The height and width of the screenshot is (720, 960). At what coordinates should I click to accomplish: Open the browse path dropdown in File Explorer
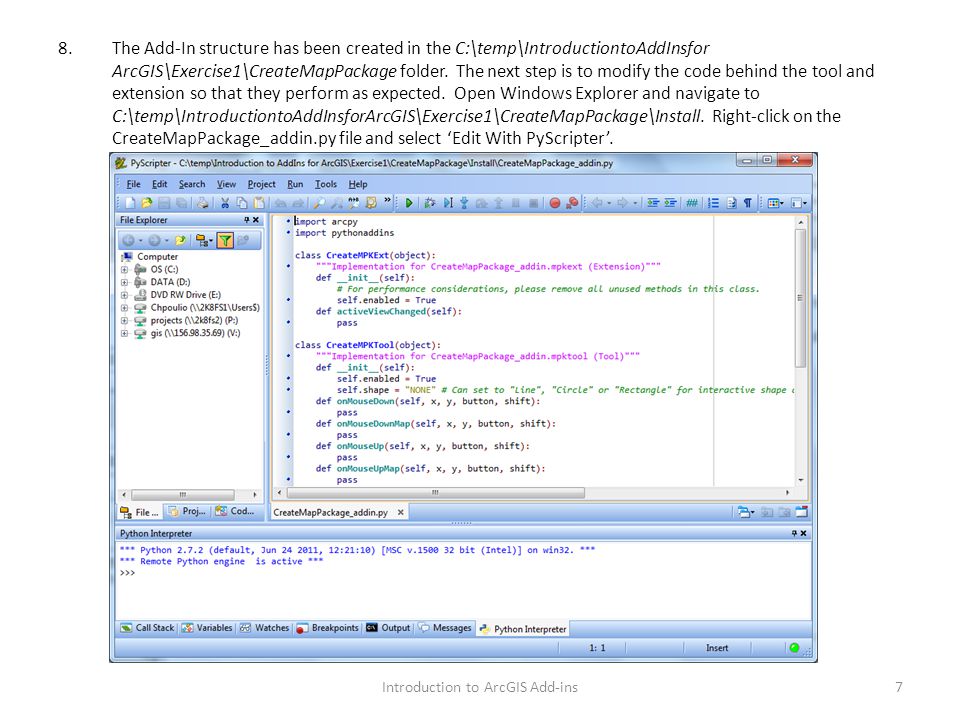(204, 241)
